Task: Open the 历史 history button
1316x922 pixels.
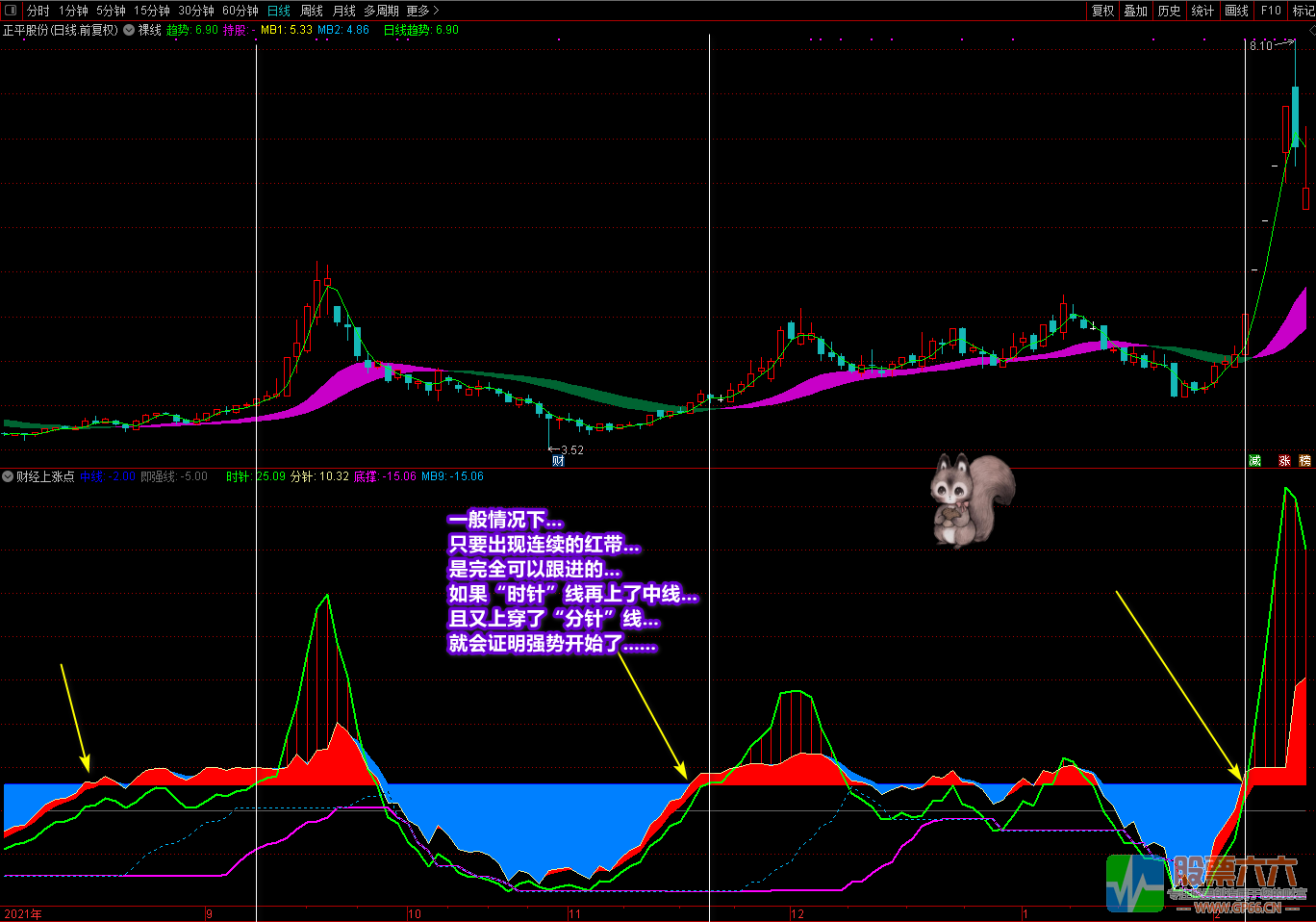Action: click(x=1170, y=11)
